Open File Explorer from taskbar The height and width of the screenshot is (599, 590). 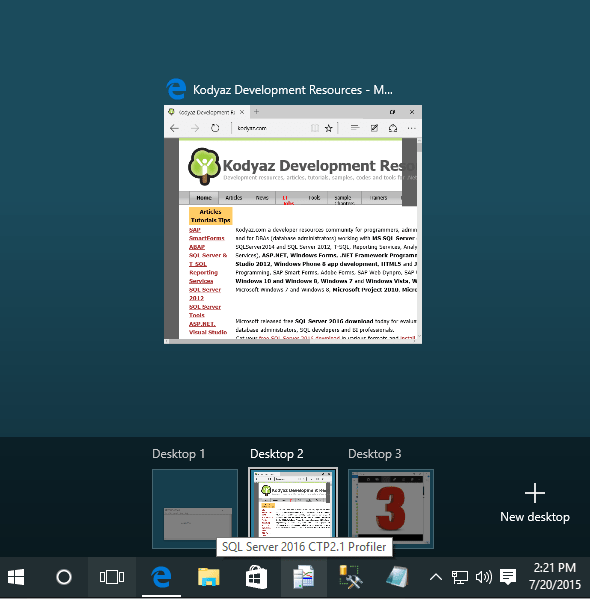coord(209,577)
